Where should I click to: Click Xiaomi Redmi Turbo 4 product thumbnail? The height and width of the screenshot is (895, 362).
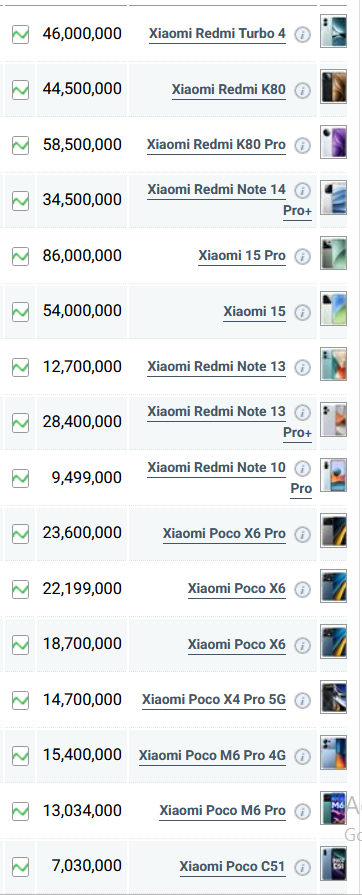(333, 31)
